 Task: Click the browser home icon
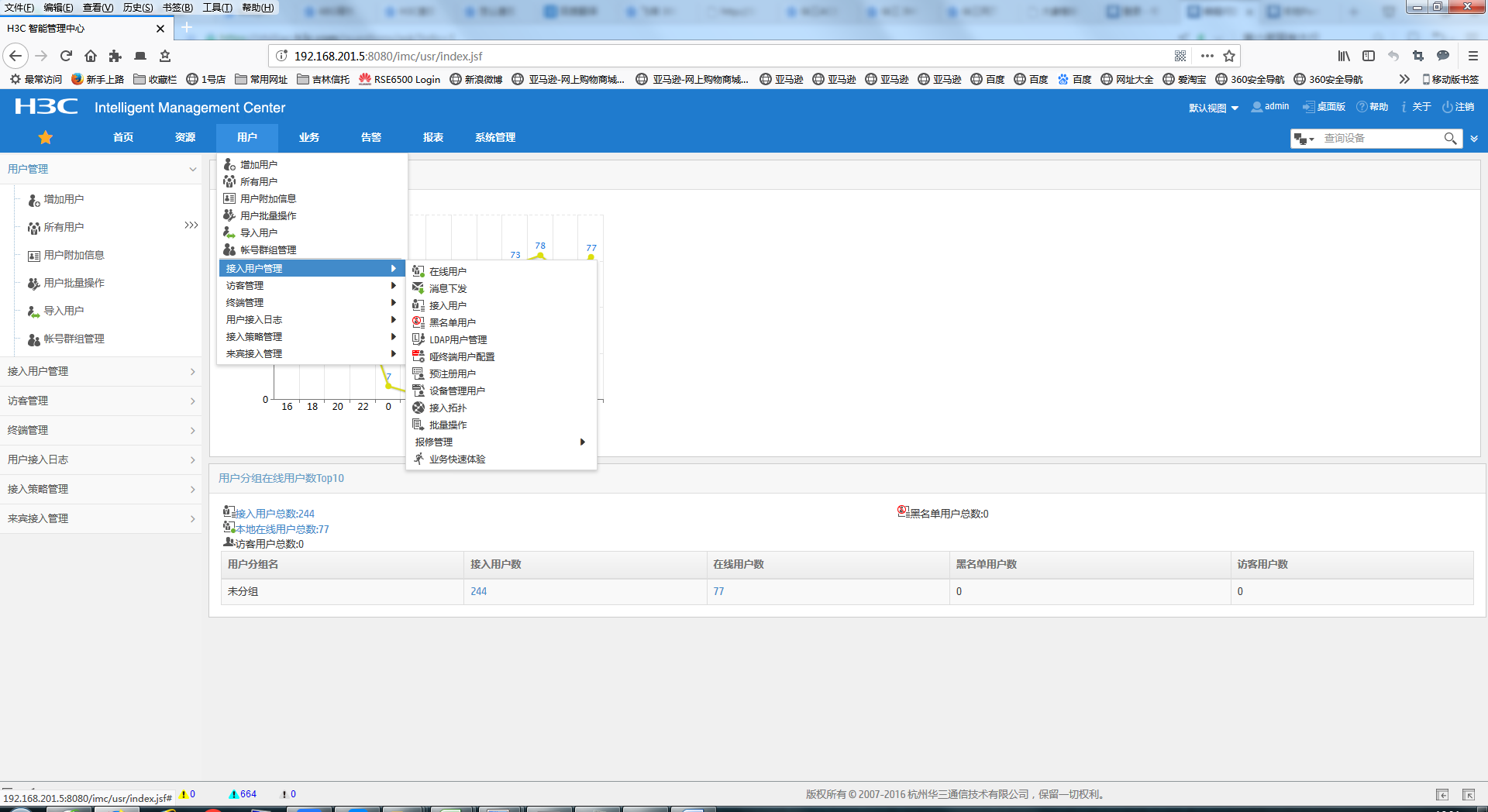point(91,56)
